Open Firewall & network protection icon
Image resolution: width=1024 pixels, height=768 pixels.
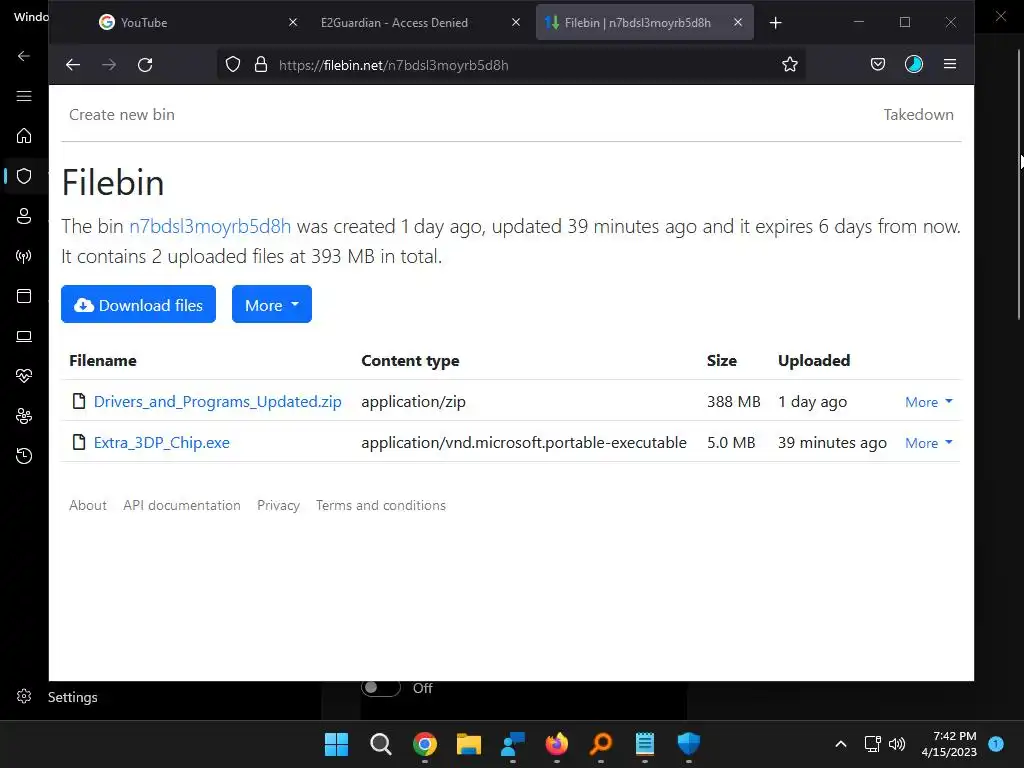(x=24, y=256)
